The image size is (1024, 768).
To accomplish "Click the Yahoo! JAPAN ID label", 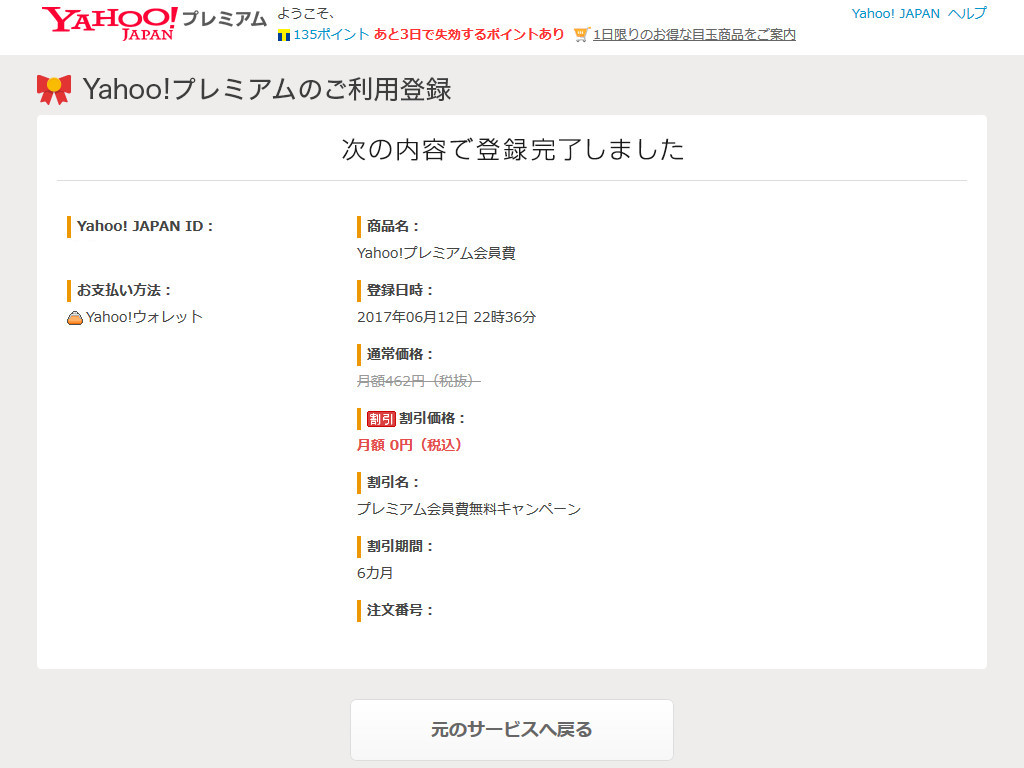I will click(x=145, y=226).
